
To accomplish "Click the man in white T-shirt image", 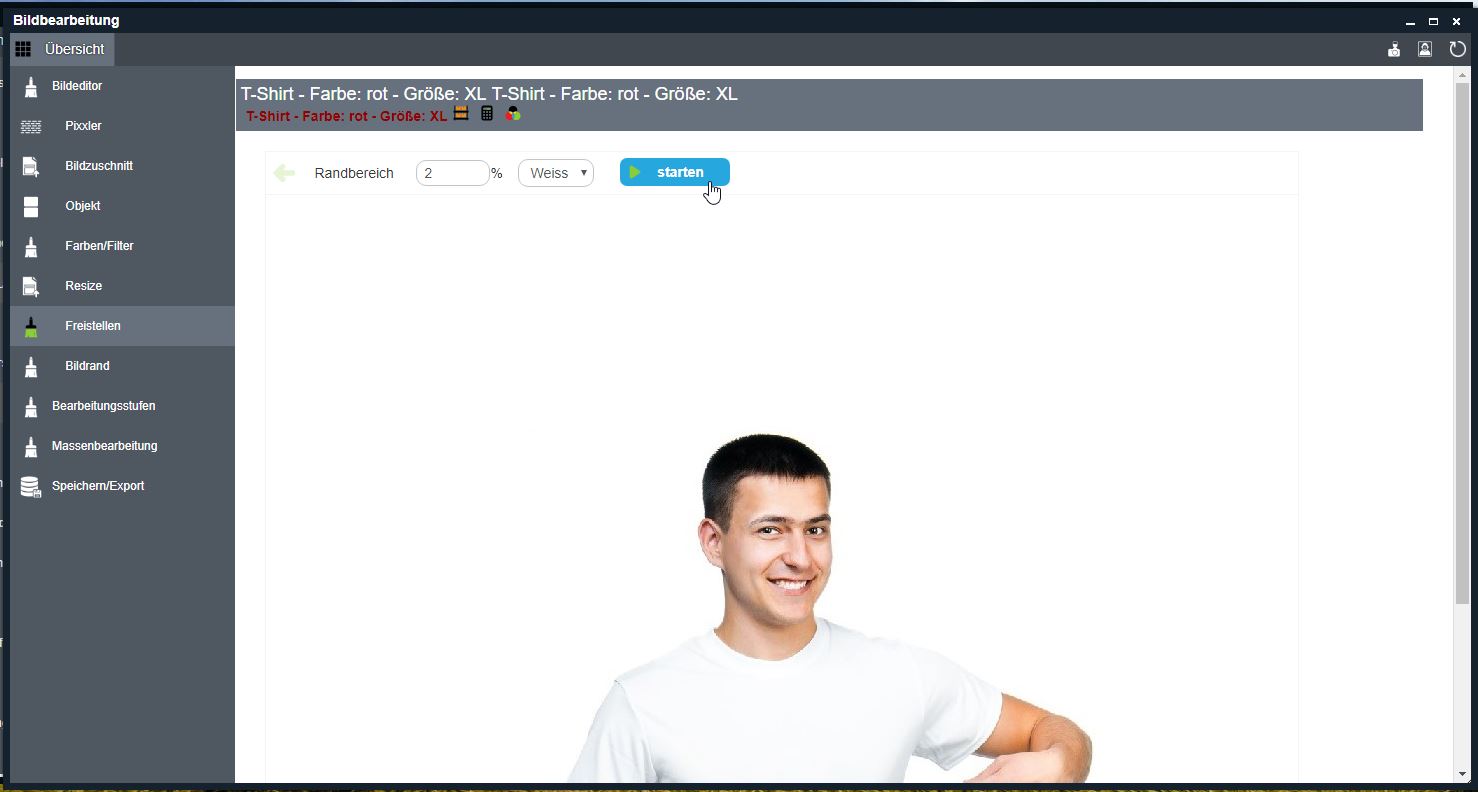I will (x=829, y=608).
